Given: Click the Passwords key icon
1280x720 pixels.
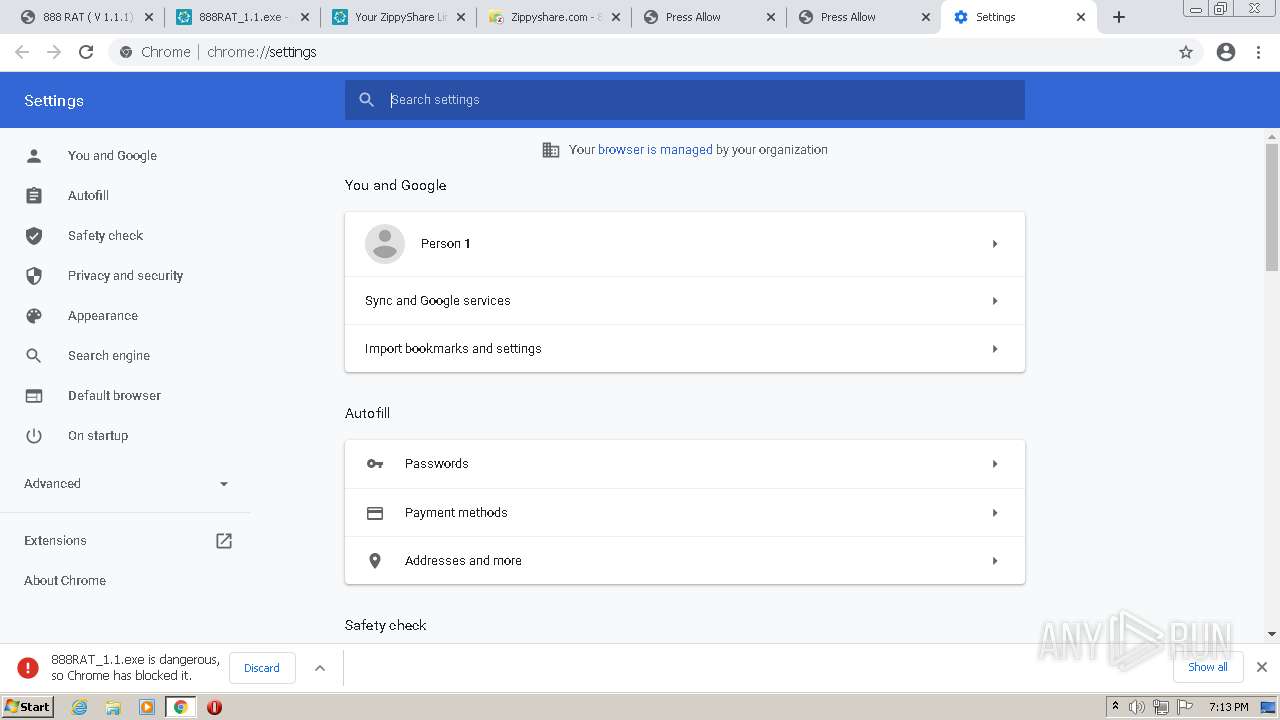Looking at the screenshot, I should tap(375, 464).
